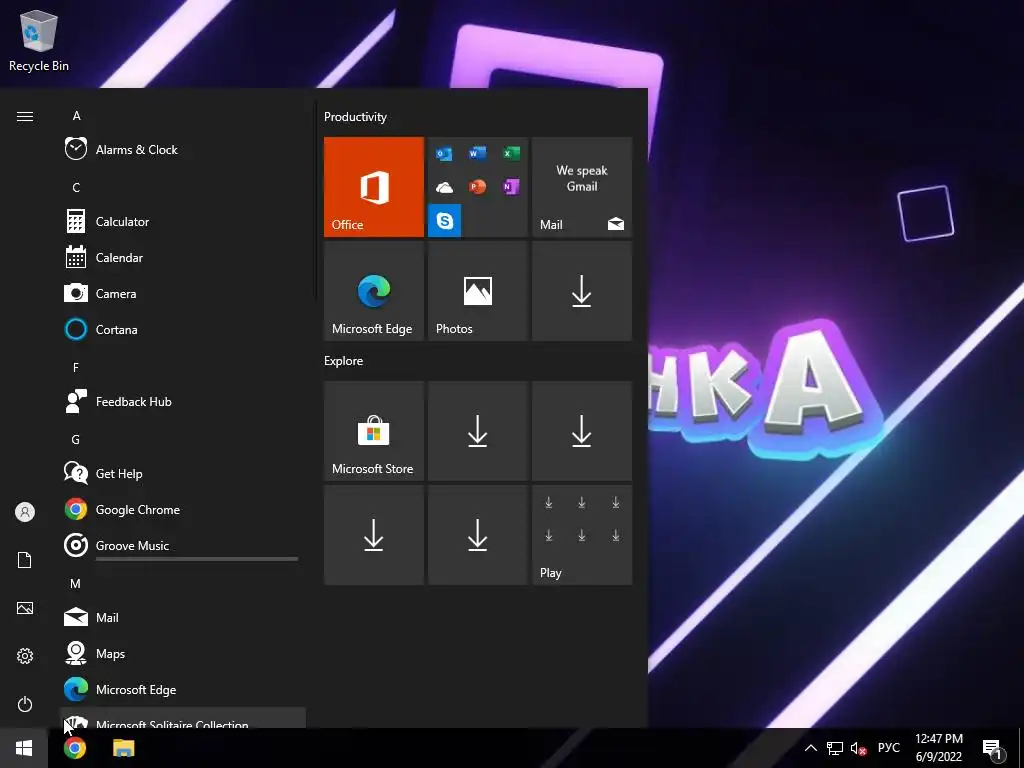Open network status tray icon
This screenshot has width=1024, height=768.
(835, 748)
